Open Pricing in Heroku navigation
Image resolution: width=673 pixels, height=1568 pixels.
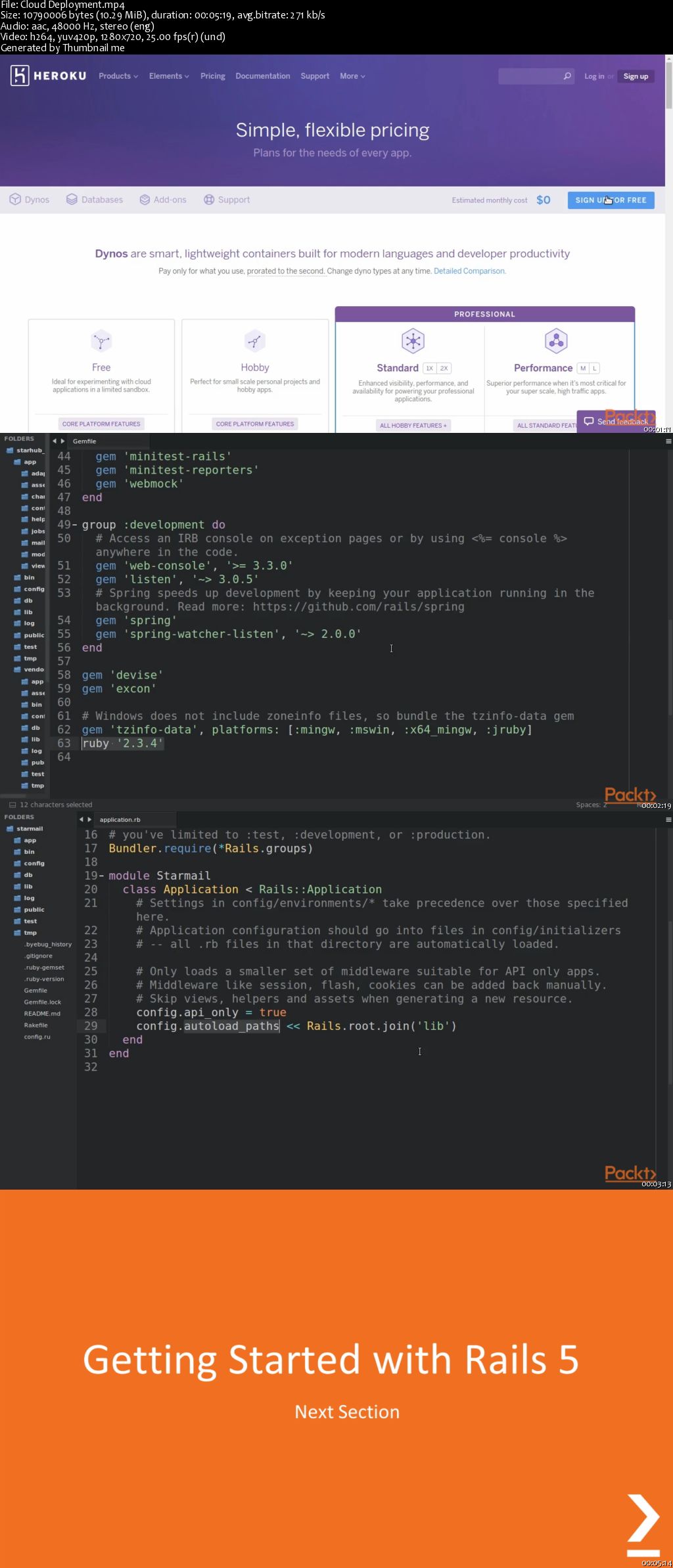tap(213, 76)
